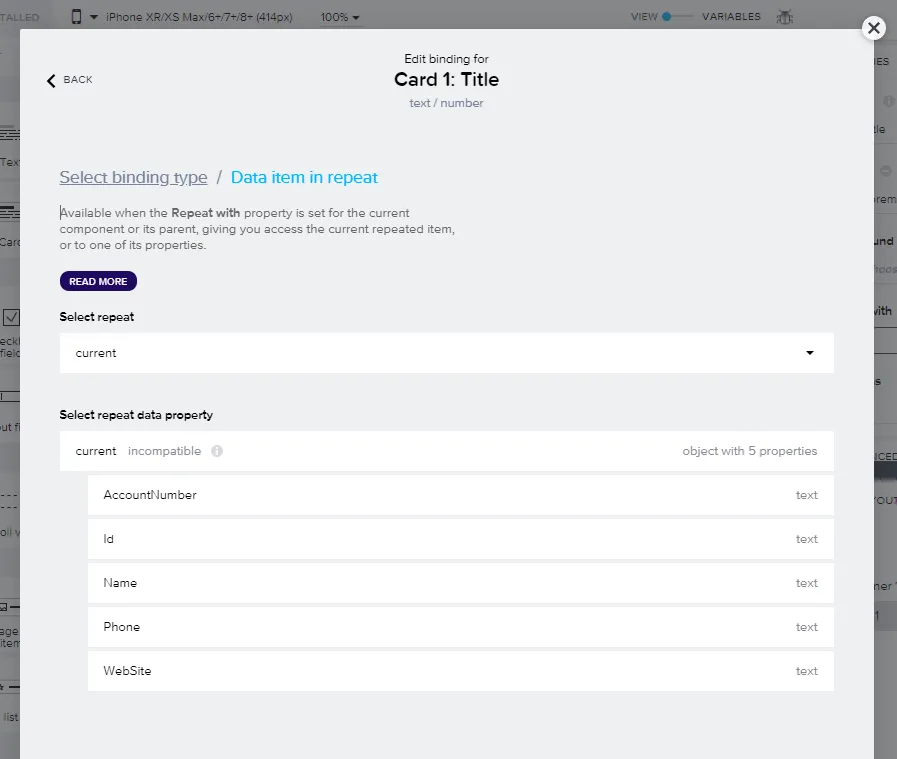Click the current object row with 5 properties
Screen dimensions: 897x759
click(446, 451)
